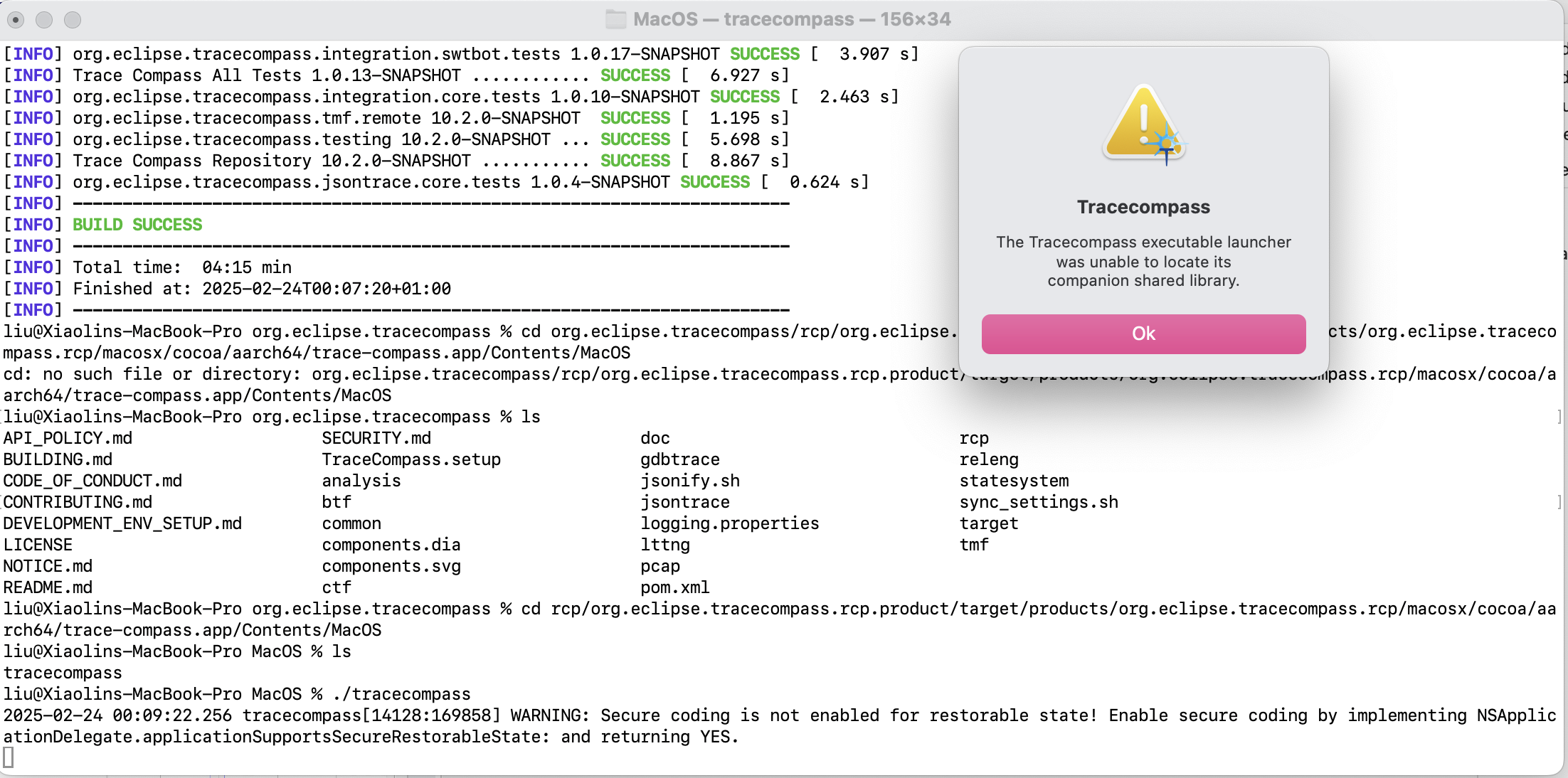The image size is (1568, 778).
Task: Click components.dia in the listing
Action: (391, 545)
